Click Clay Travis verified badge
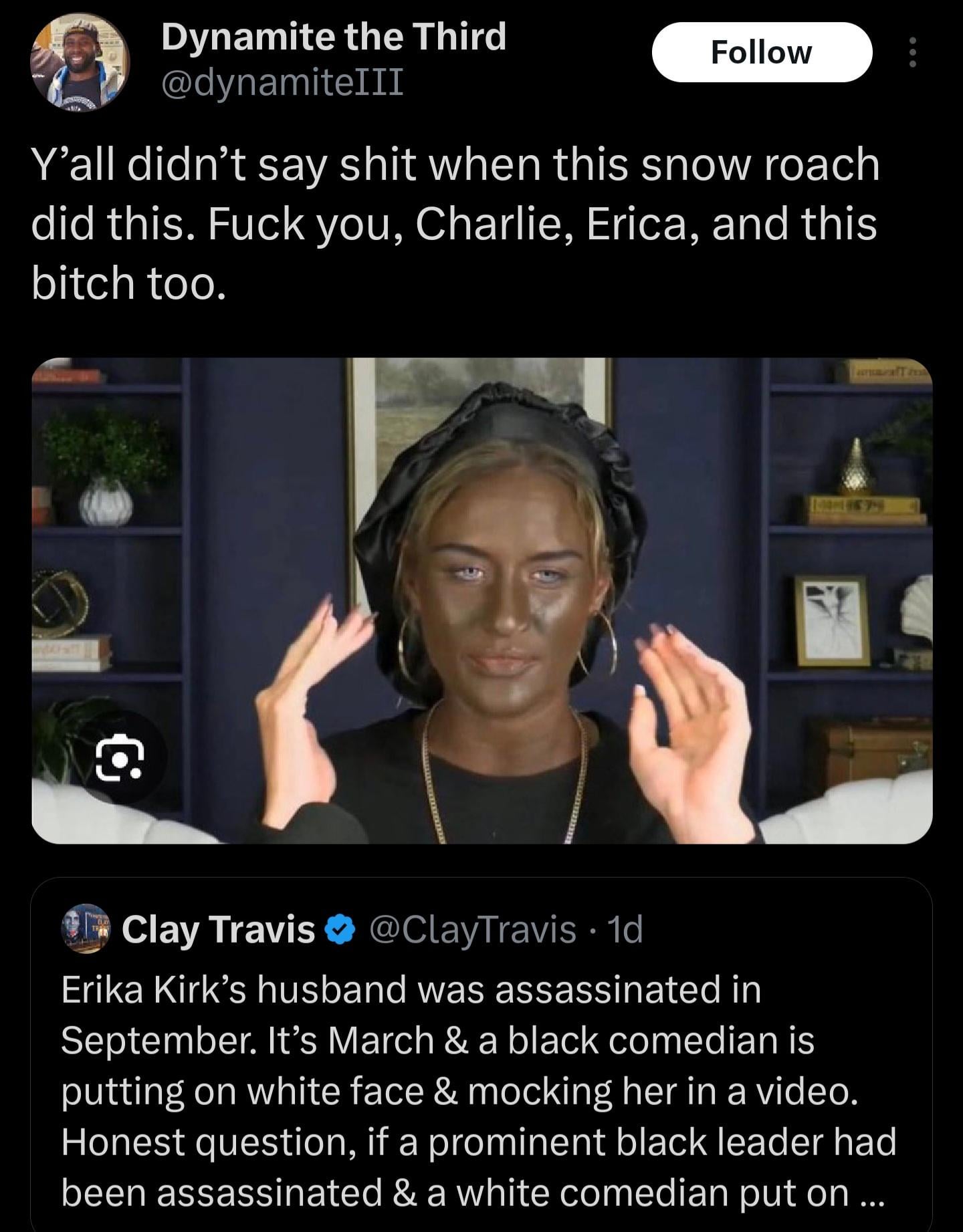This screenshot has height=1232, width=963. point(340,930)
